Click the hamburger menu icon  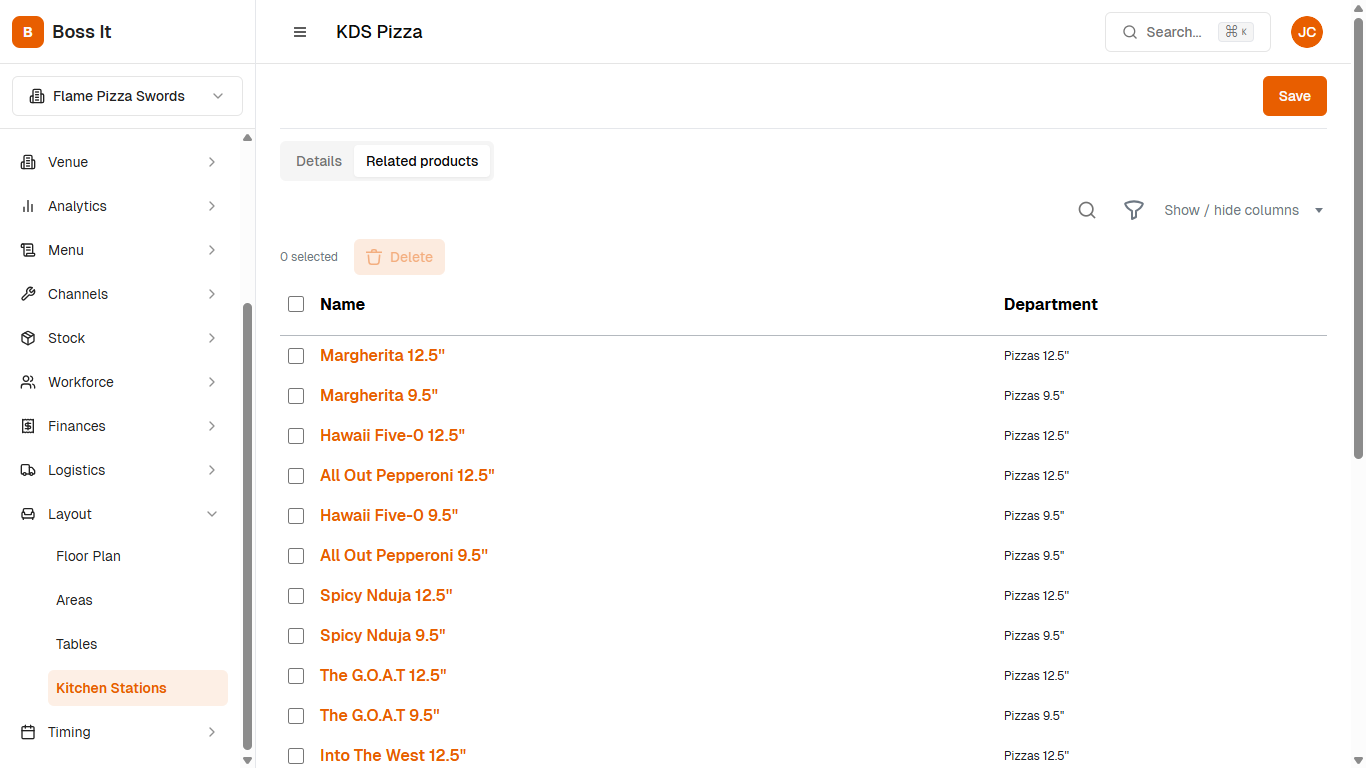coord(300,32)
